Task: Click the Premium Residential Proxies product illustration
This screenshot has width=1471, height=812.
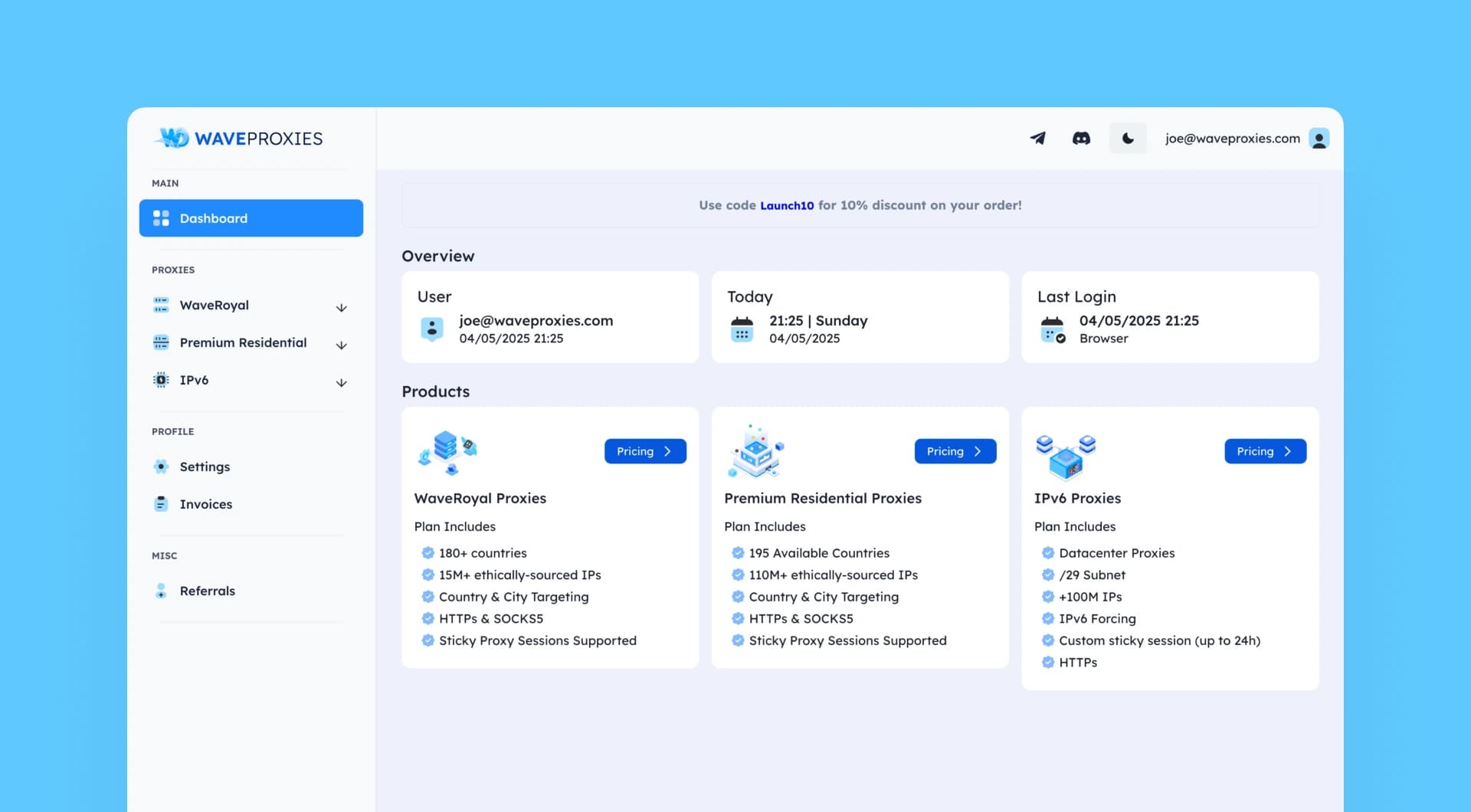Action: tap(755, 451)
